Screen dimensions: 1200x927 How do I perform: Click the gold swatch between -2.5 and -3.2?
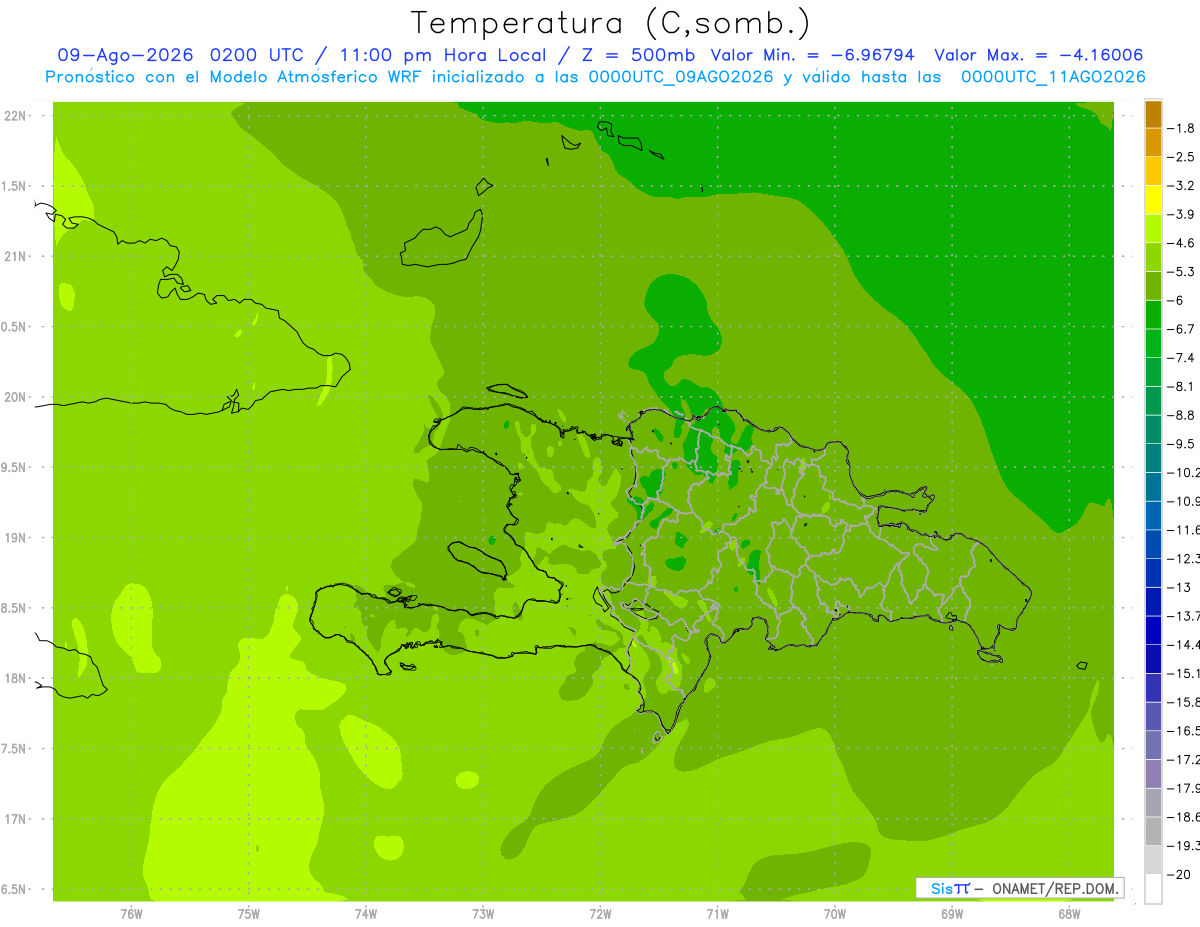[1153, 171]
